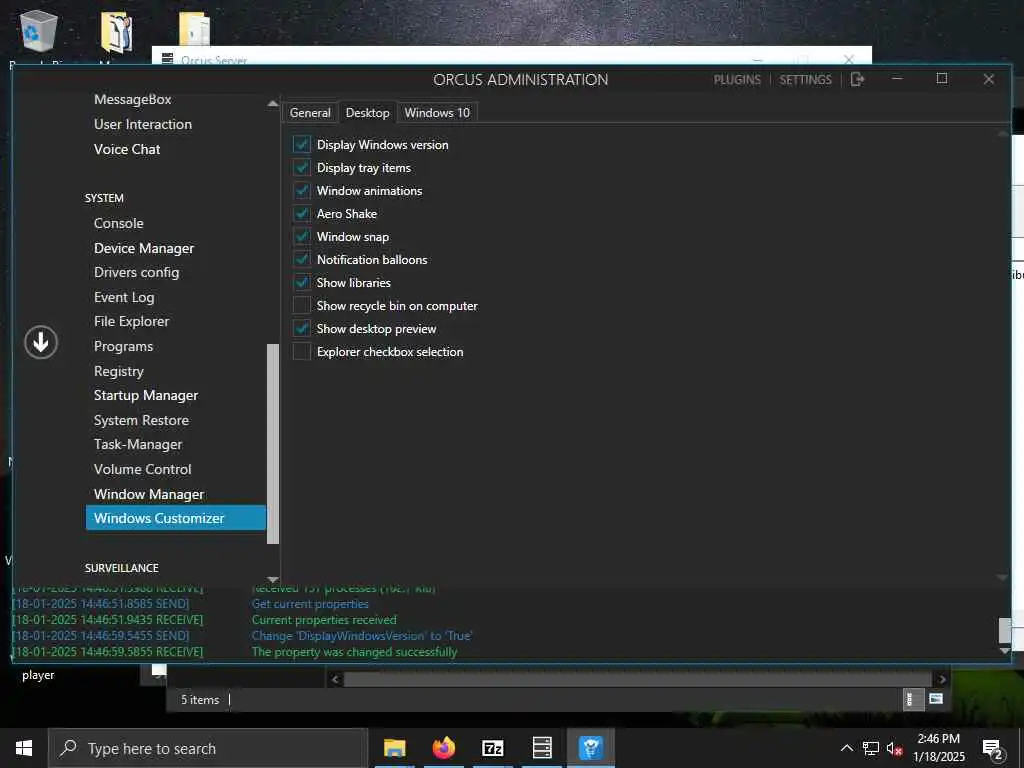
Task: Click right arrow of horizontal scrollbar
Action: pos(942,679)
